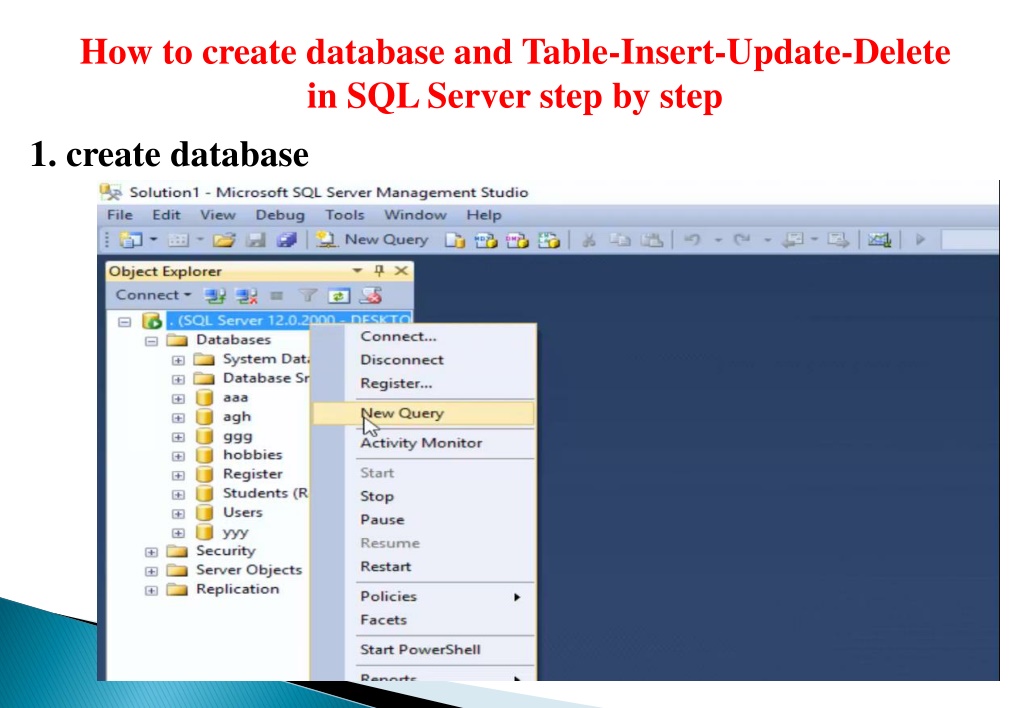Open the View menu

tap(217, 215)
